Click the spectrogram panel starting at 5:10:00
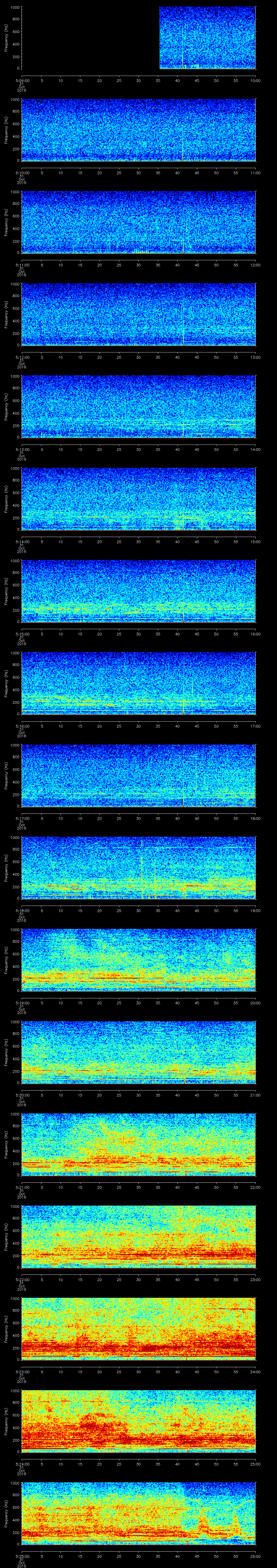The height and width of the screenshot is (1568, 277). click(139, 130)
